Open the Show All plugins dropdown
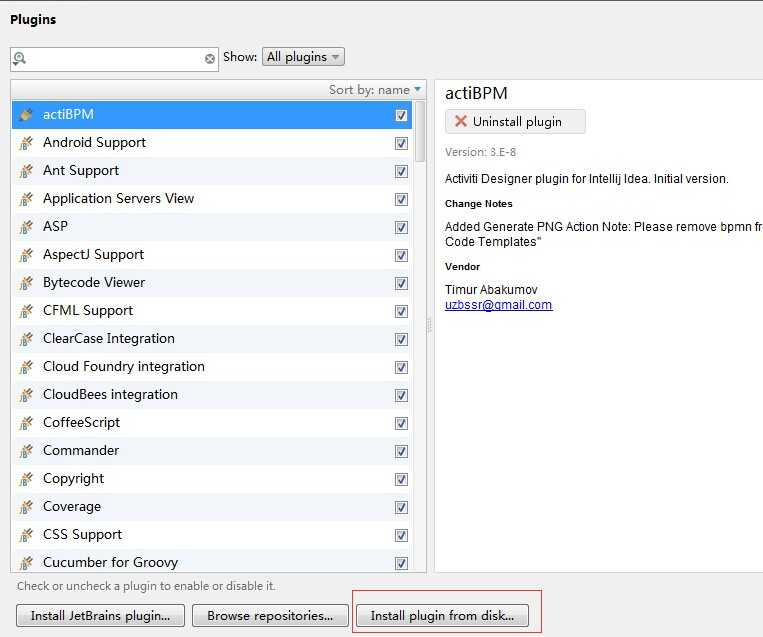 tap(303, 57)
